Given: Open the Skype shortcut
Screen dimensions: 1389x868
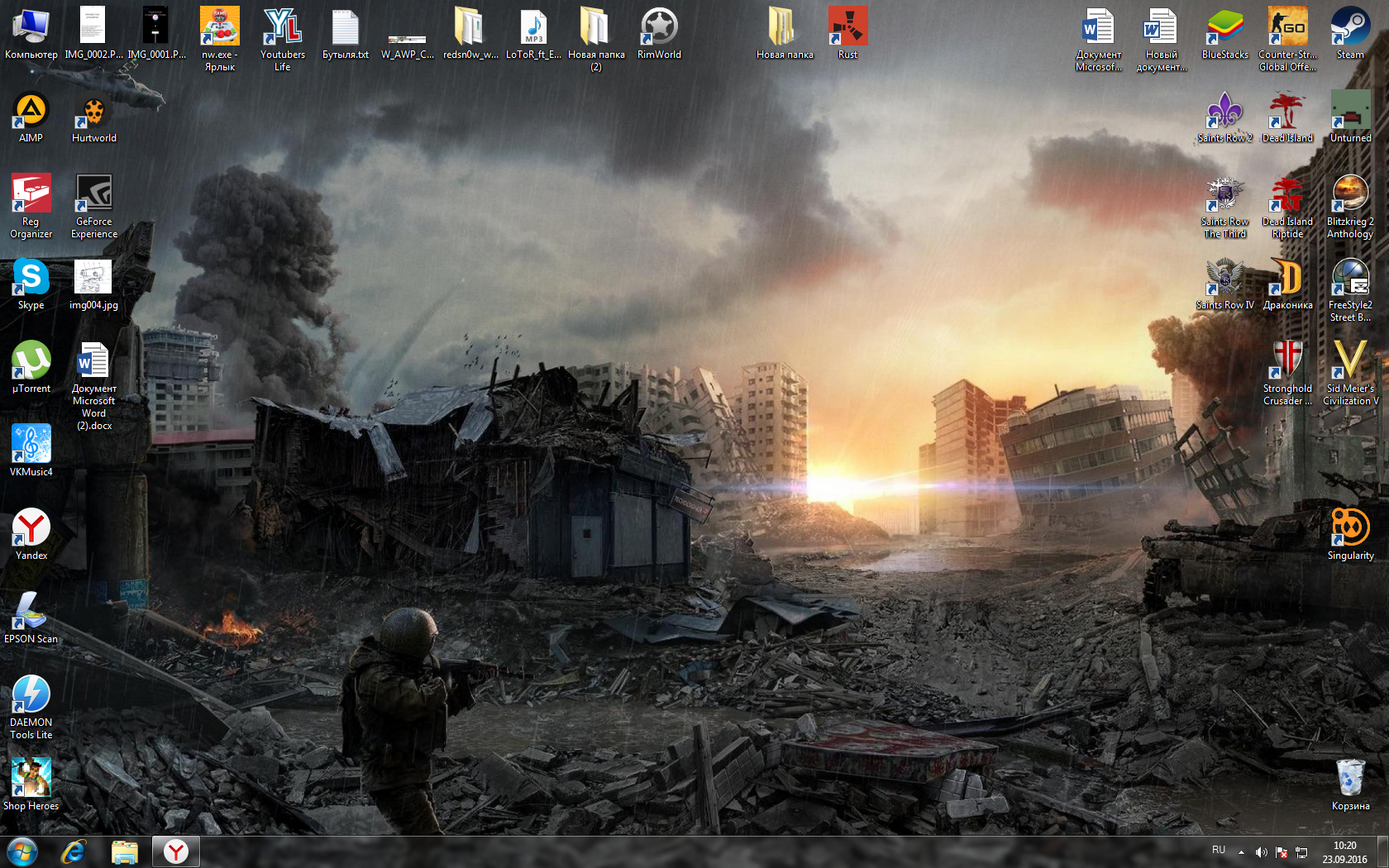Looking at the screenshot, I should [31, 284].
